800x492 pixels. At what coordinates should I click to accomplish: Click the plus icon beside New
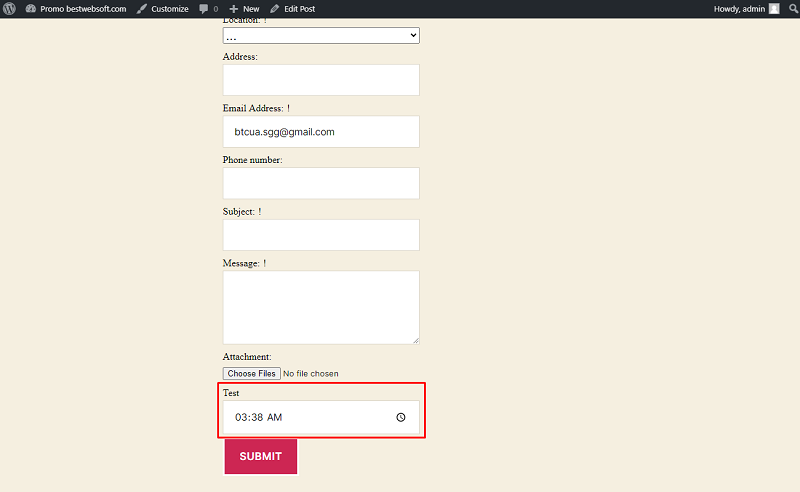[x=234, y=9]
